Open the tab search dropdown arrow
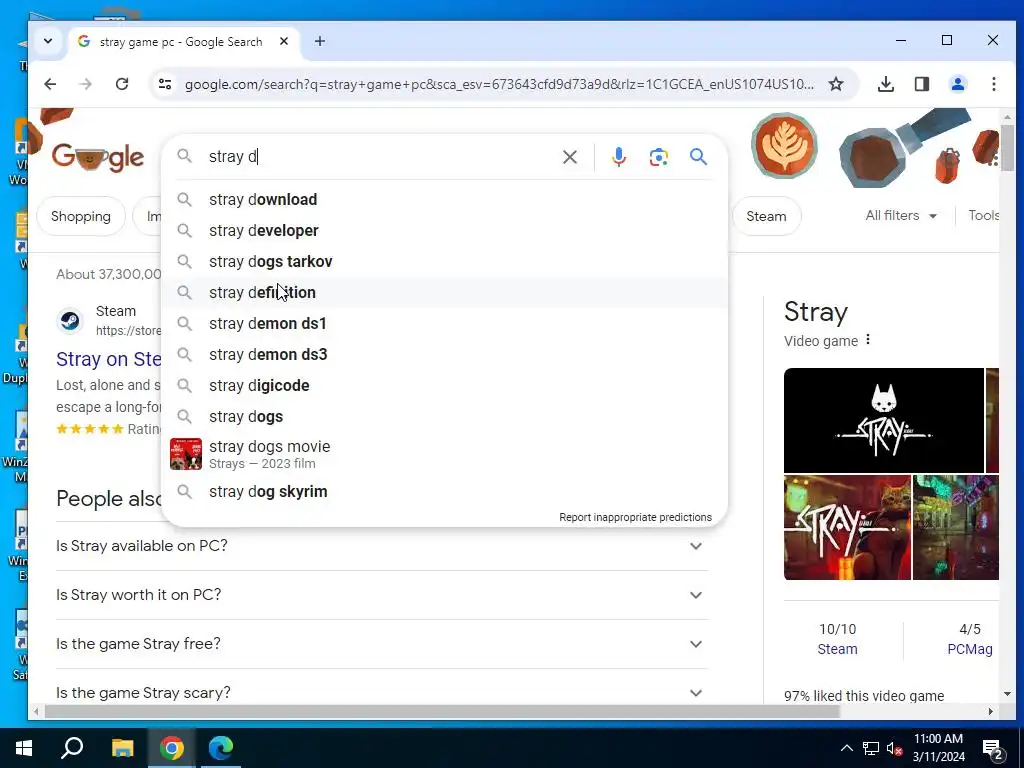Image resolution: width=1024 pixels, height=768 pixels. [48, 41]
